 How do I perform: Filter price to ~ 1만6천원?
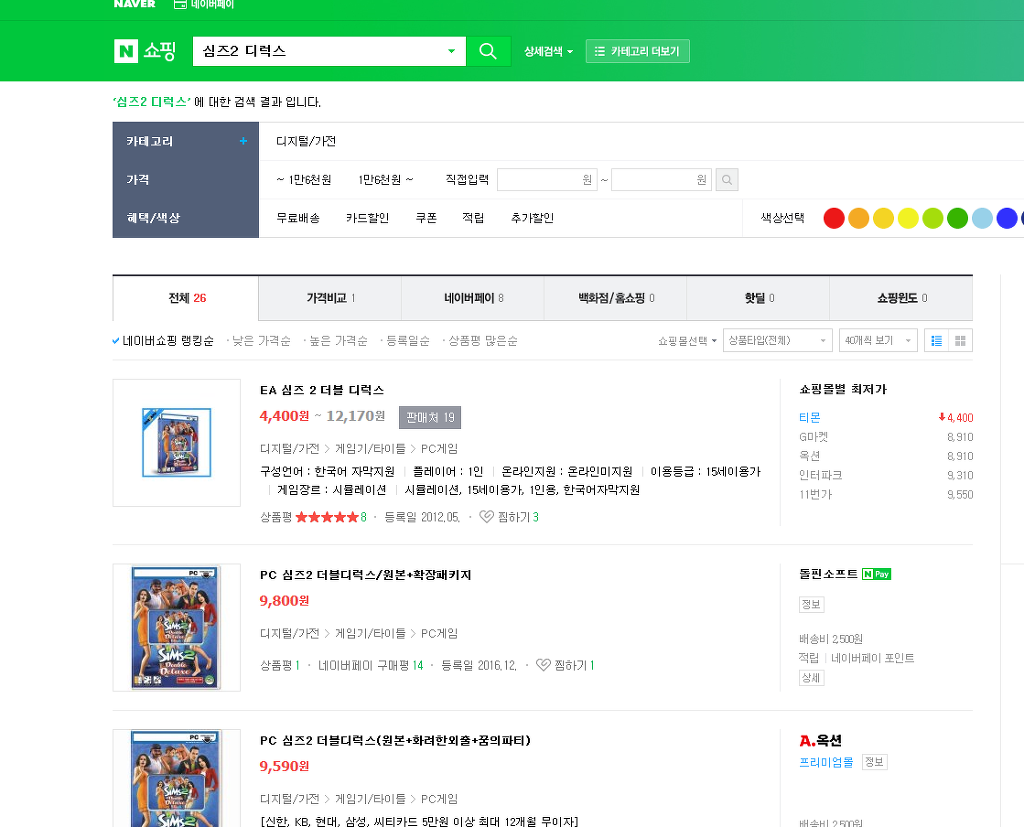[x=304, y=180]
